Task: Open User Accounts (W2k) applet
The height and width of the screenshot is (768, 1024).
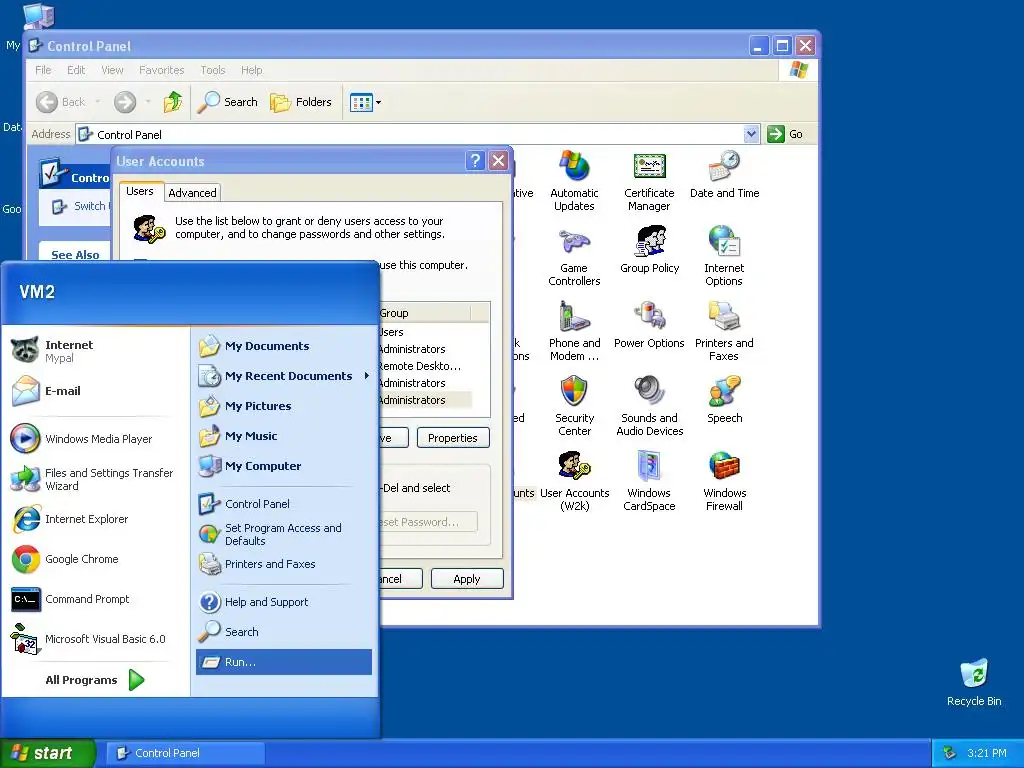Action: click(x=574, y=481)
